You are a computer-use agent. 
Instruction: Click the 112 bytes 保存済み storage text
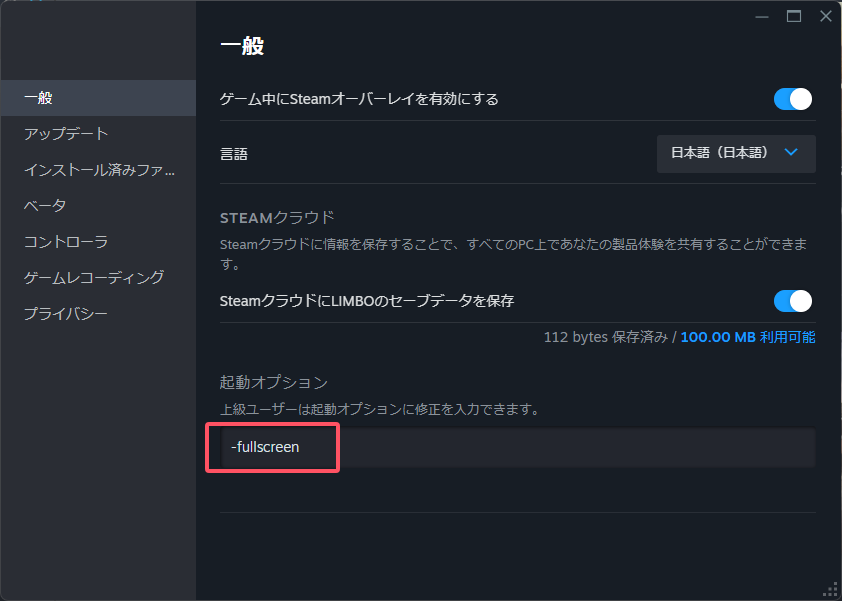click(x=605, y=338)
